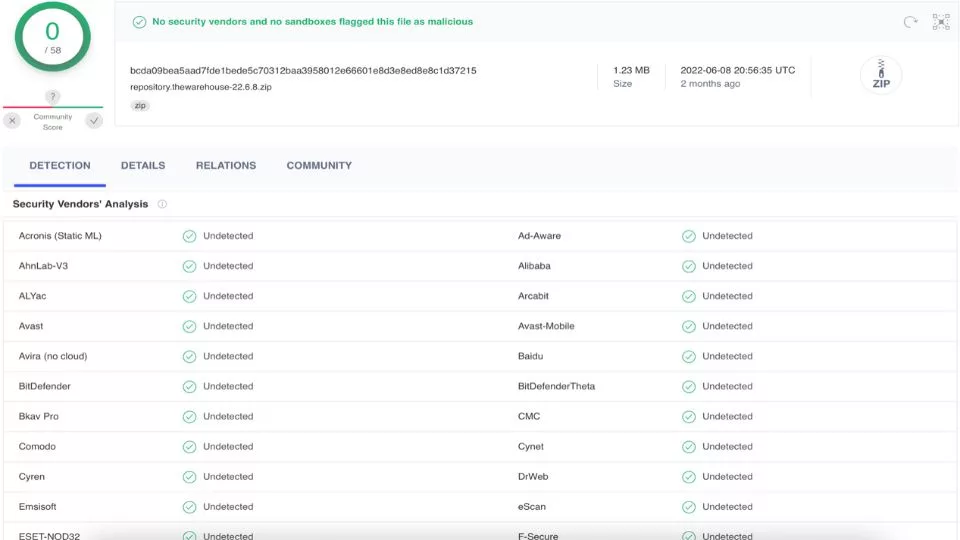Click vendor name Ad-Aware
Image resolution: width=960 pixels, height=540 pixels.
pos(539,236)
